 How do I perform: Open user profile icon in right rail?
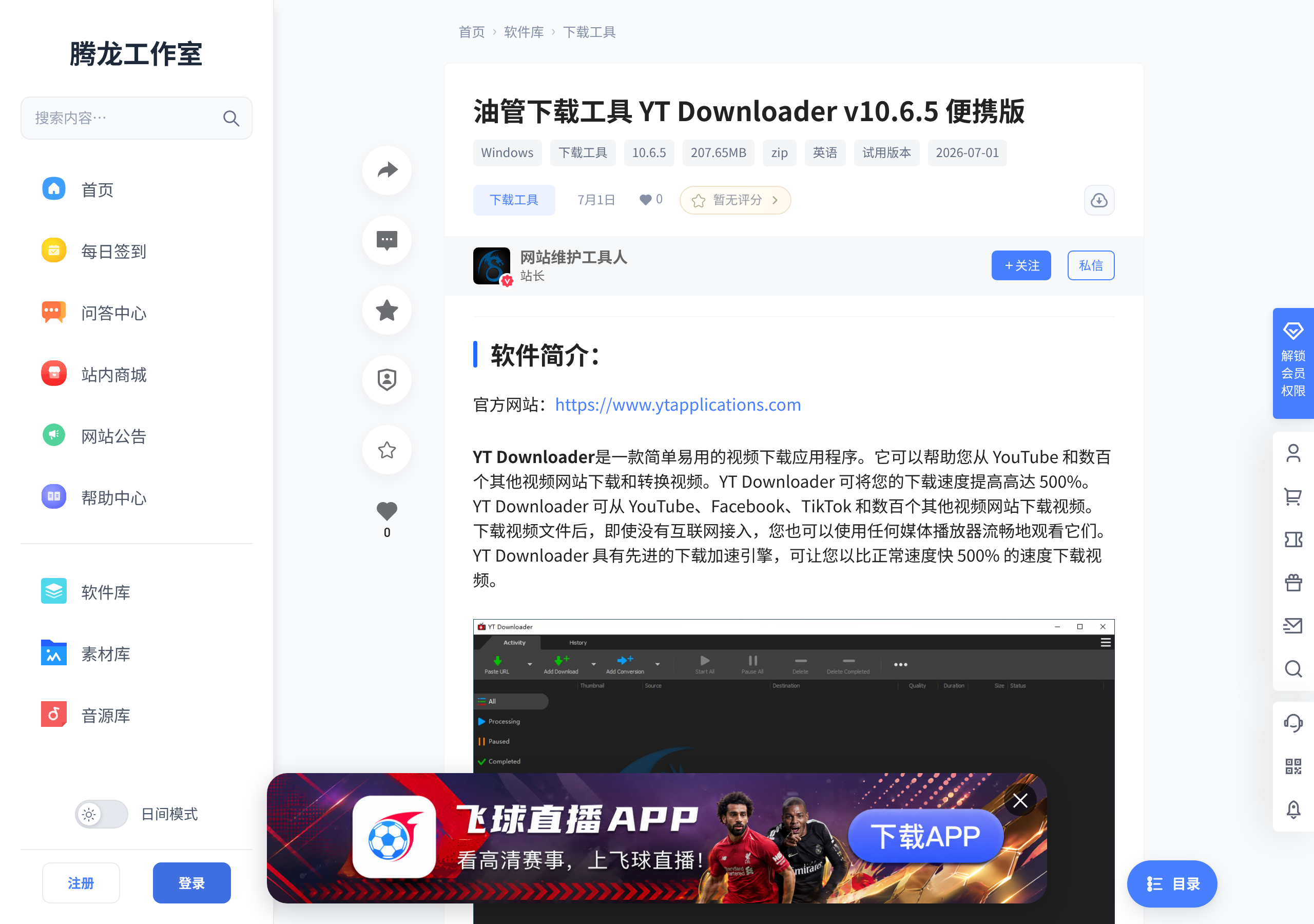tap(1293, 453)
